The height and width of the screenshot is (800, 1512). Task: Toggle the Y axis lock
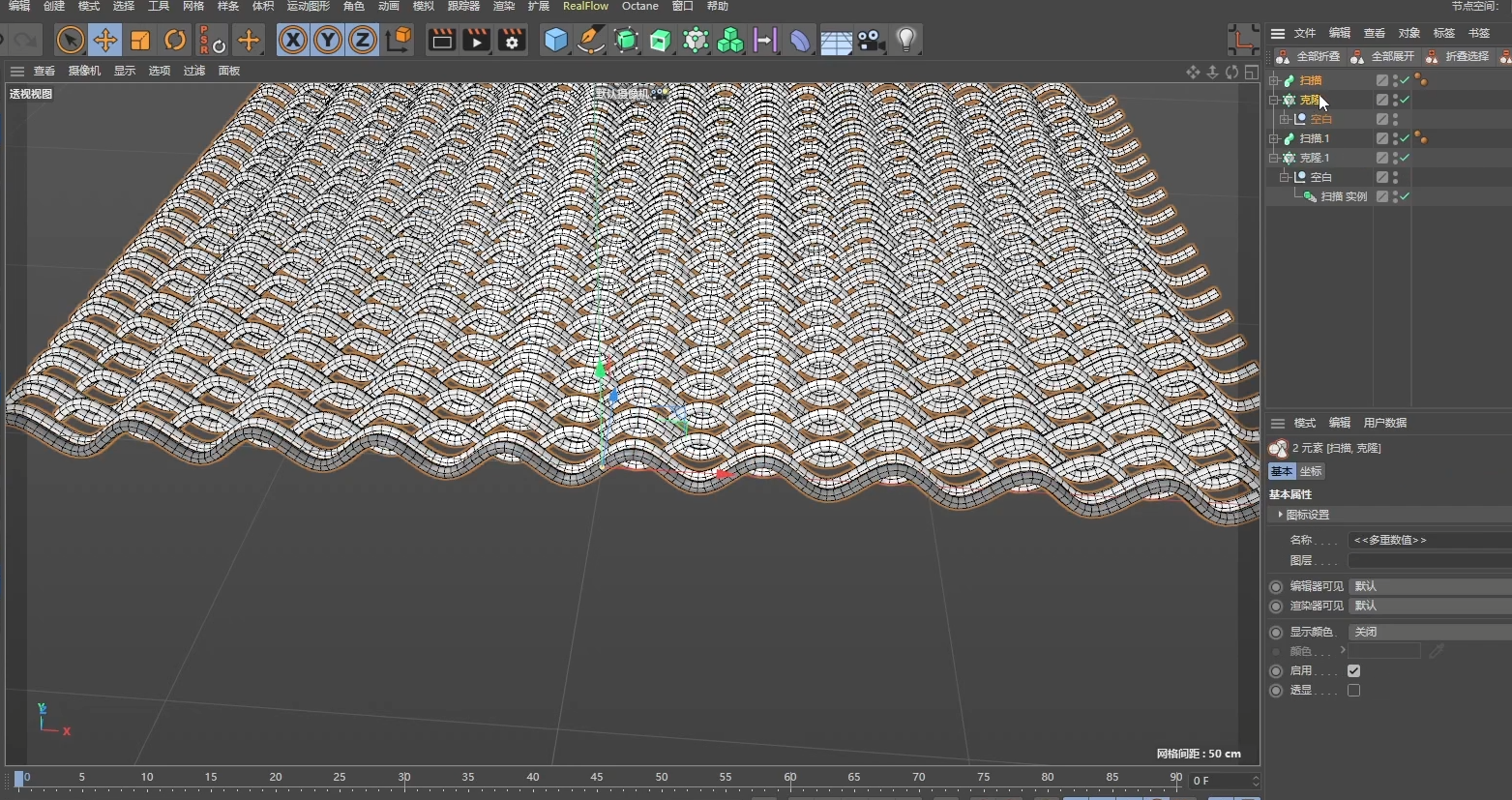pyautogui.click(x=328, y=40)
